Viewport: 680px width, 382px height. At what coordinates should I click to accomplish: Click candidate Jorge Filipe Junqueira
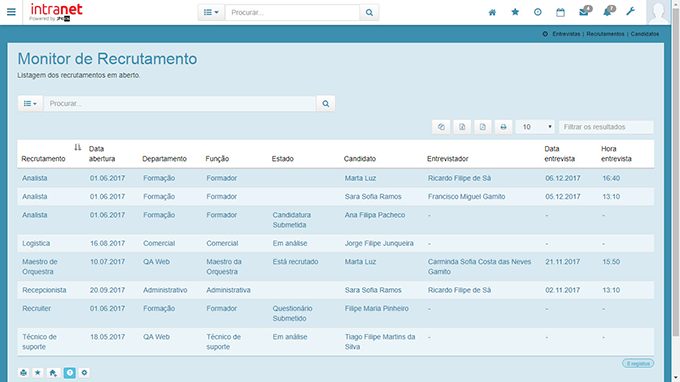coord(379,243)
